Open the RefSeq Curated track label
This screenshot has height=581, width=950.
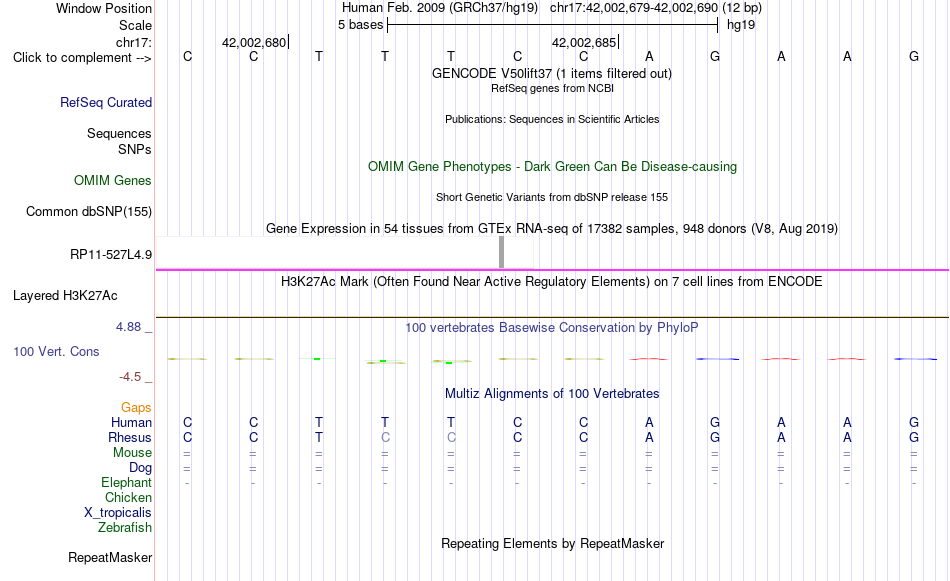click(106, 102)
